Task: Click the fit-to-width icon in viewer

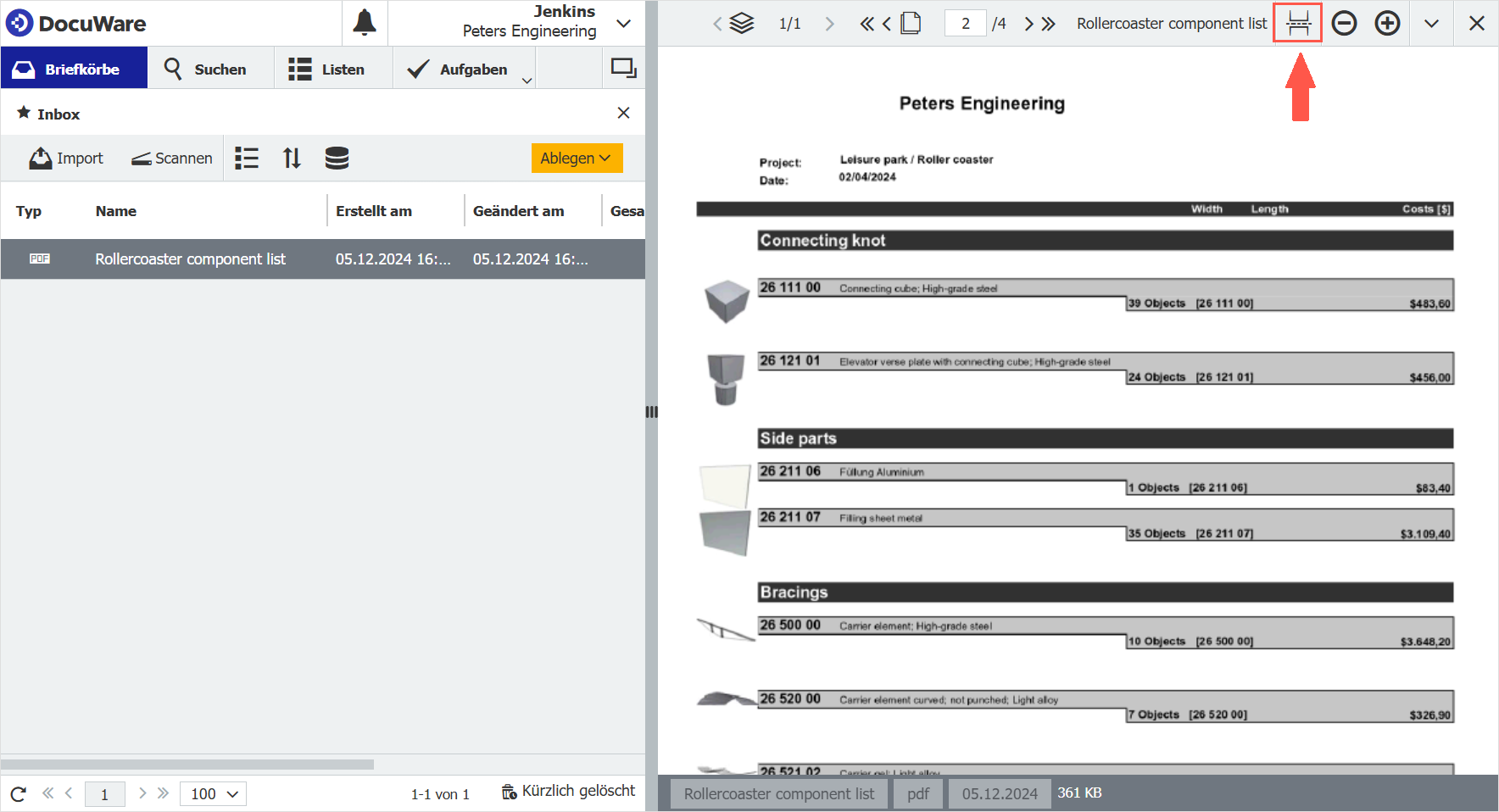Action: click(x=1297, y=23)
